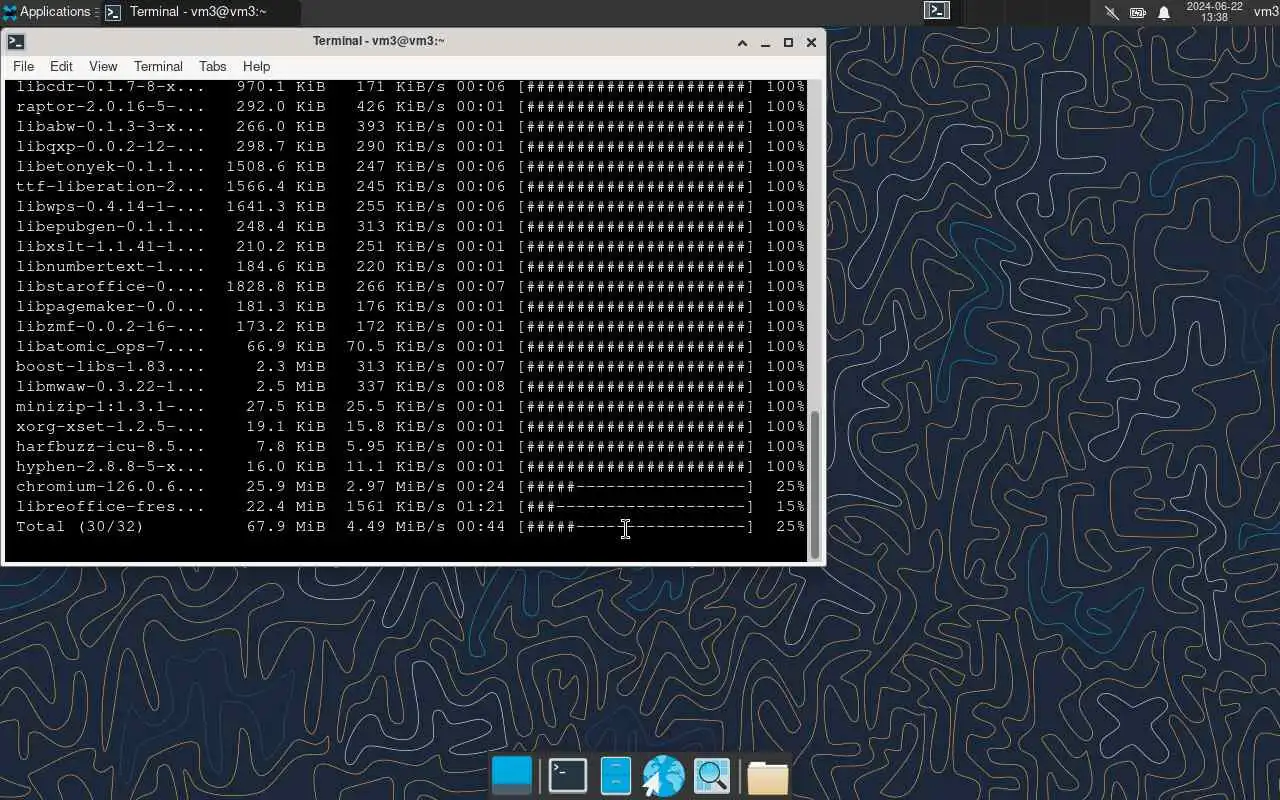The height and width of the screenshot is (800, 1280).
Task: Click the text 'libabw-0.1.3-3-x...'
Action: pyautogui.click(x=110, y=126)
